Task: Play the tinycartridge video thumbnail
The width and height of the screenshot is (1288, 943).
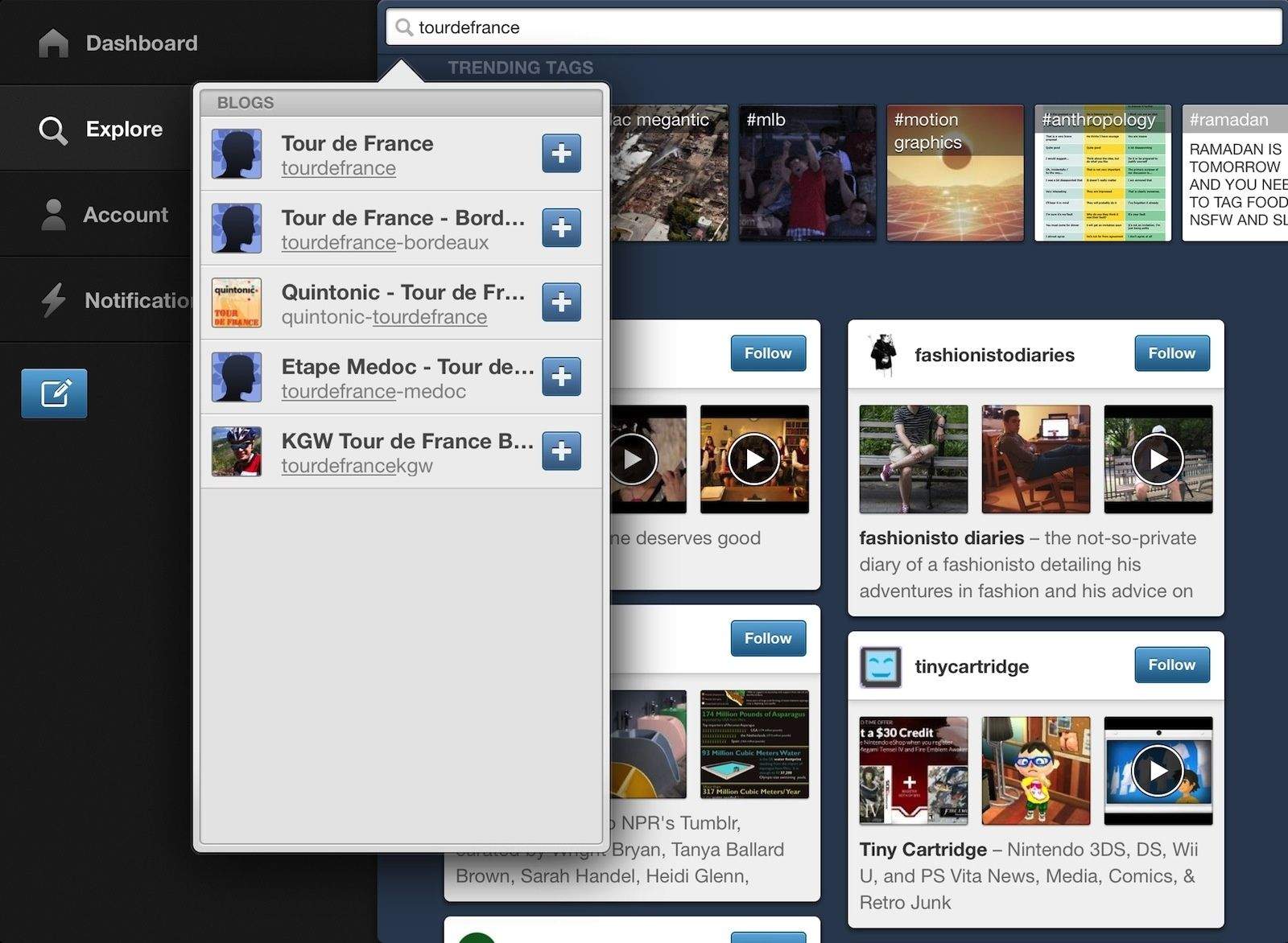Action: (x=1158, y=771)
